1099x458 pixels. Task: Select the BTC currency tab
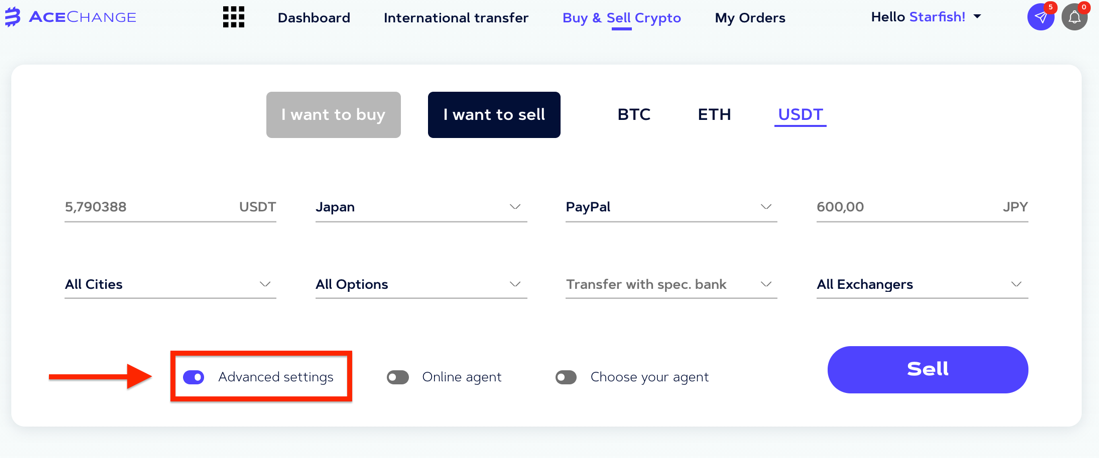pos(634,114)
